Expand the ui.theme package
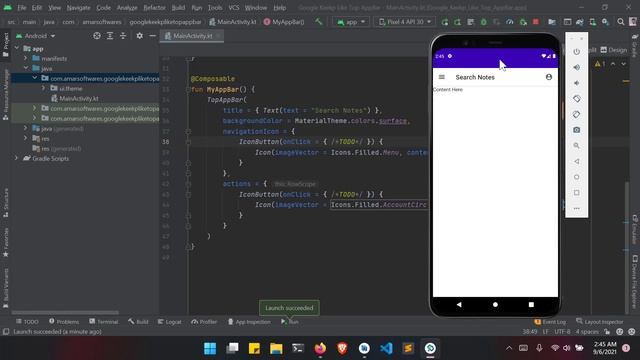 (x=44, y=88)
